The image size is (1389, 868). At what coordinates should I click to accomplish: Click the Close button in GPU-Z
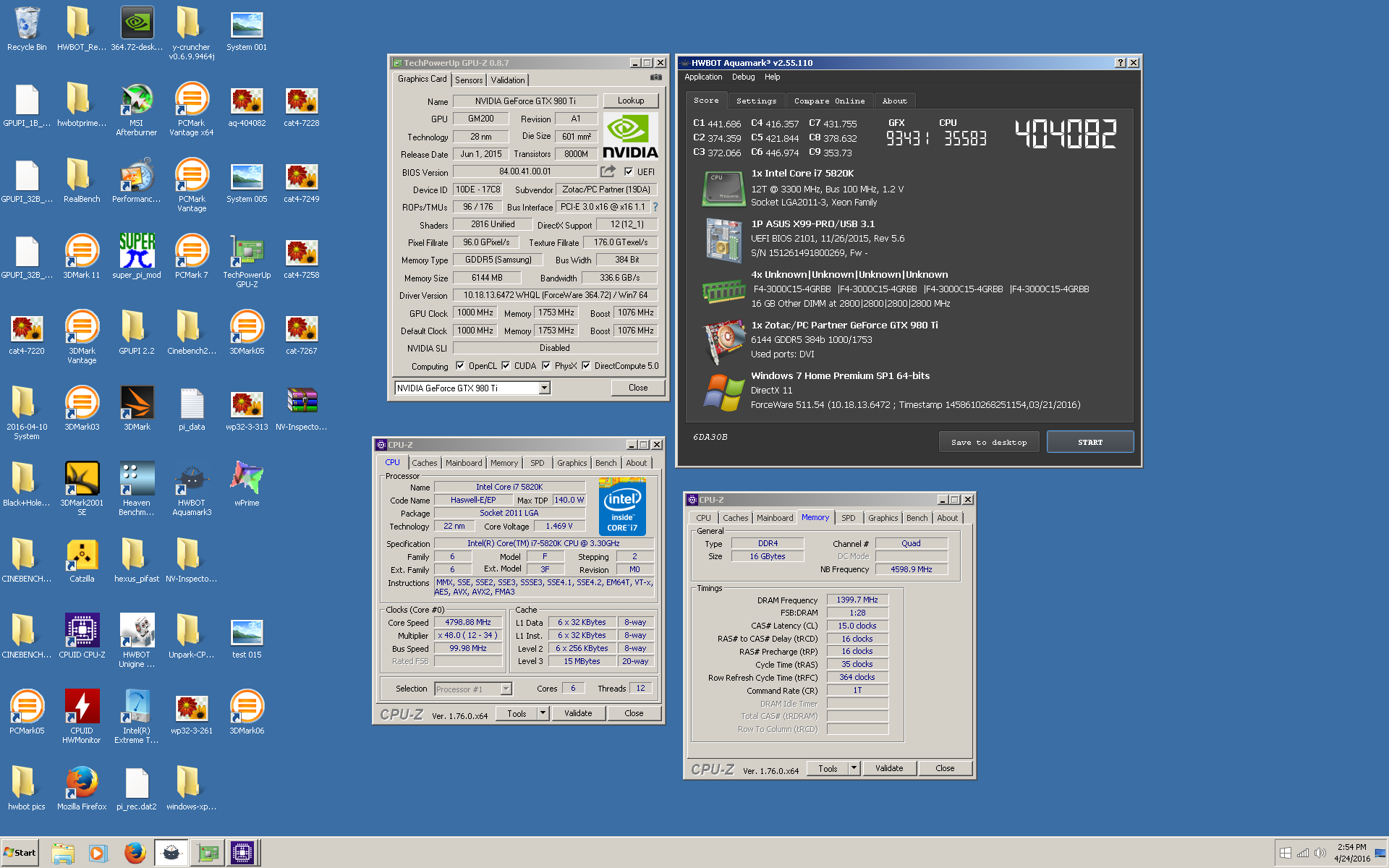pyautogui.click(x=638, y=388)
